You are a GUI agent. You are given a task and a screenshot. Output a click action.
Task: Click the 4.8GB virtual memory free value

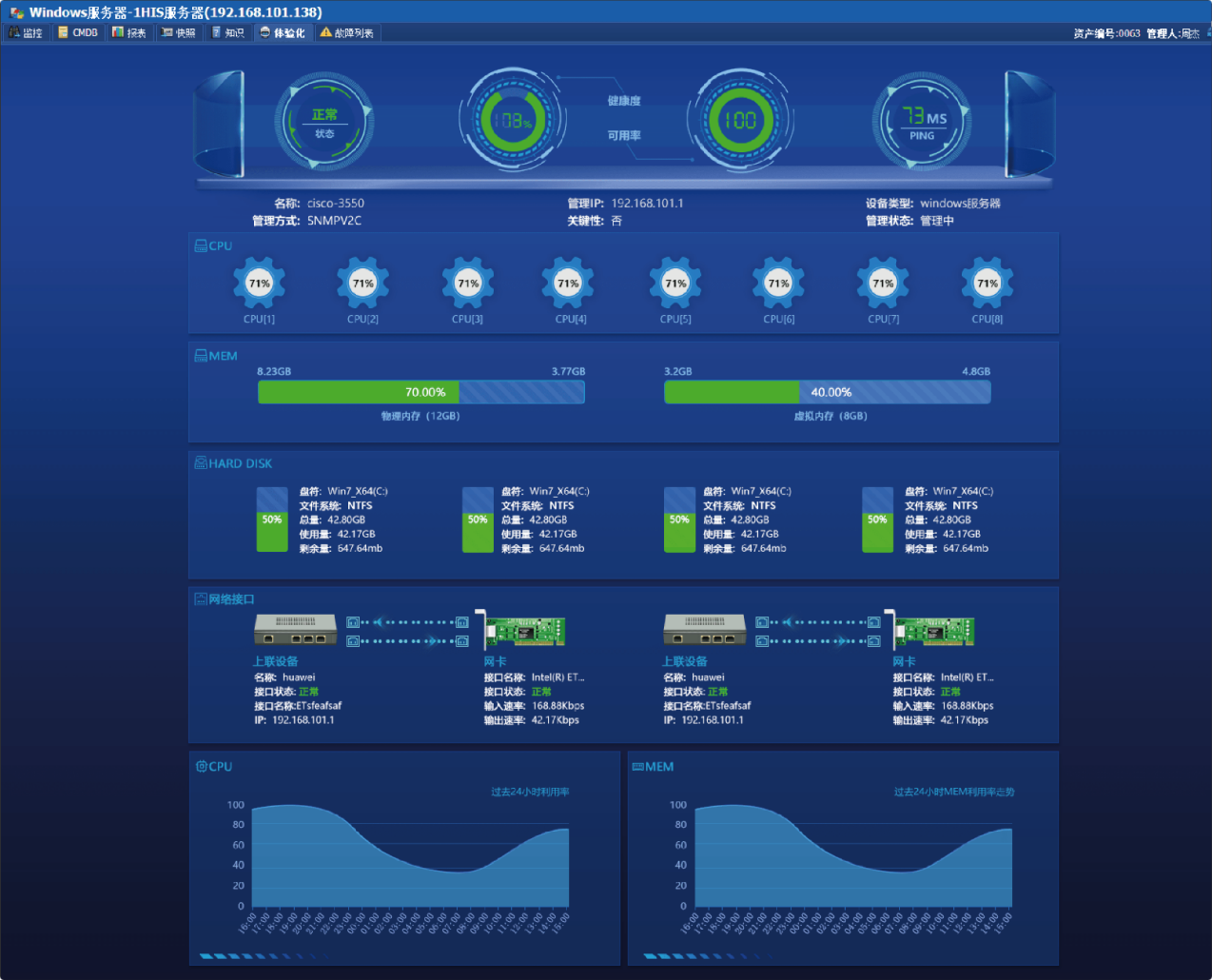pyautogui.click(x=976, y=371)
